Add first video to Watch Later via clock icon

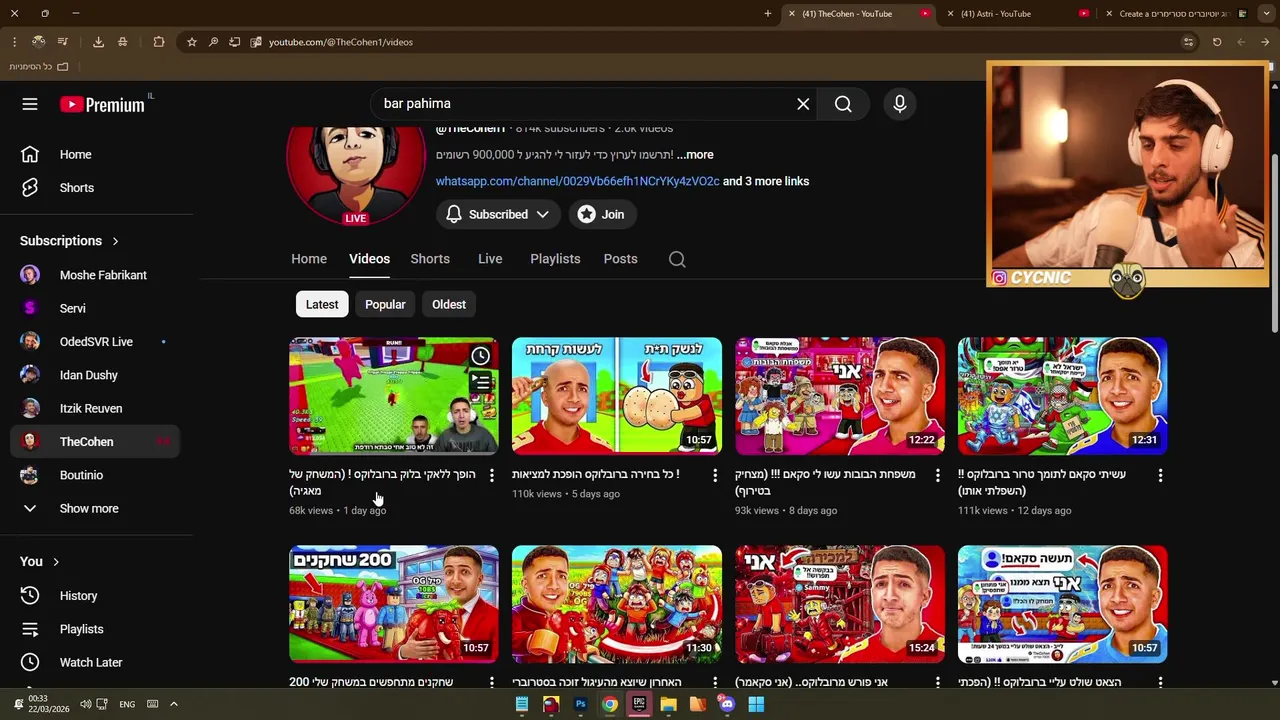481,356
